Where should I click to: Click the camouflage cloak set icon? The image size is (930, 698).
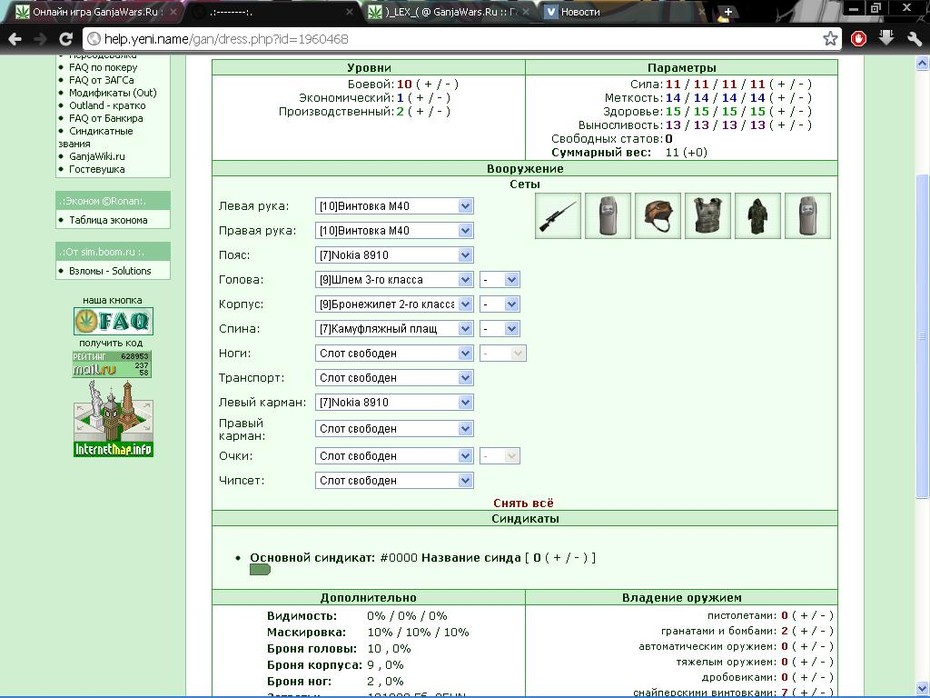757,216
